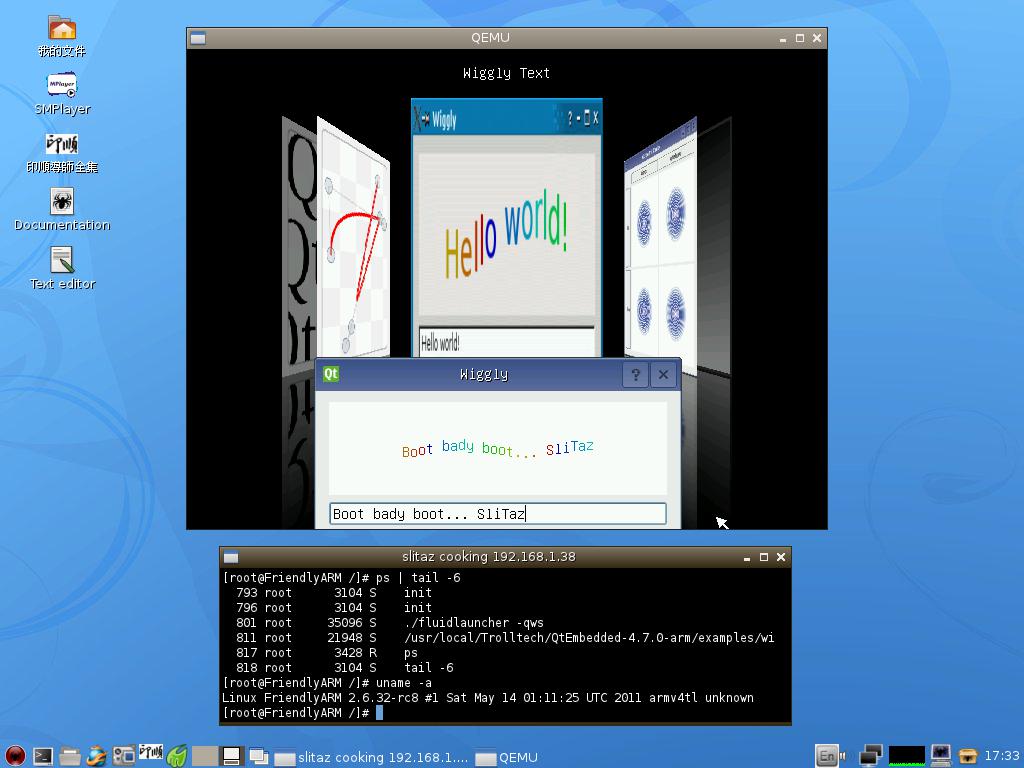Launch the web browser globe icon

97,756
